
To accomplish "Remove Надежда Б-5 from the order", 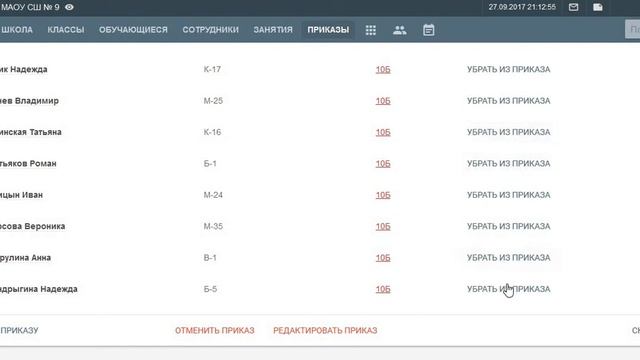I will tap(509, 289).
